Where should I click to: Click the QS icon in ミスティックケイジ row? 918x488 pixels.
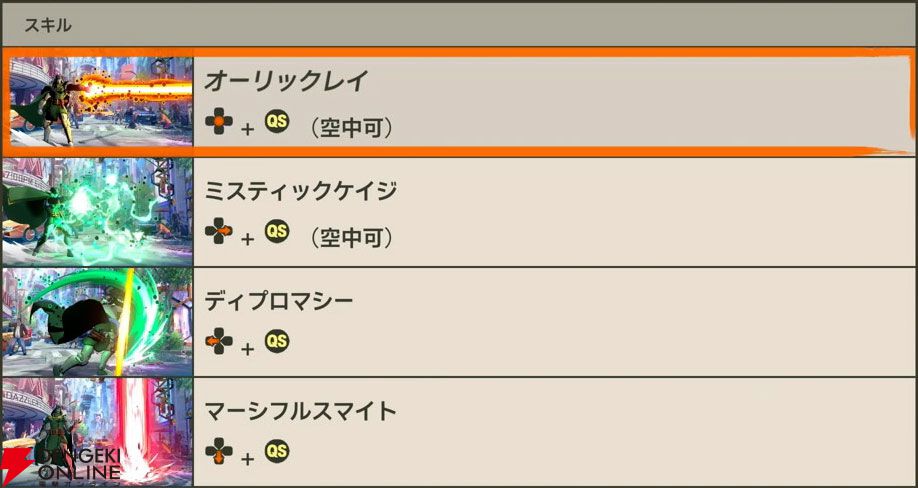277,232
